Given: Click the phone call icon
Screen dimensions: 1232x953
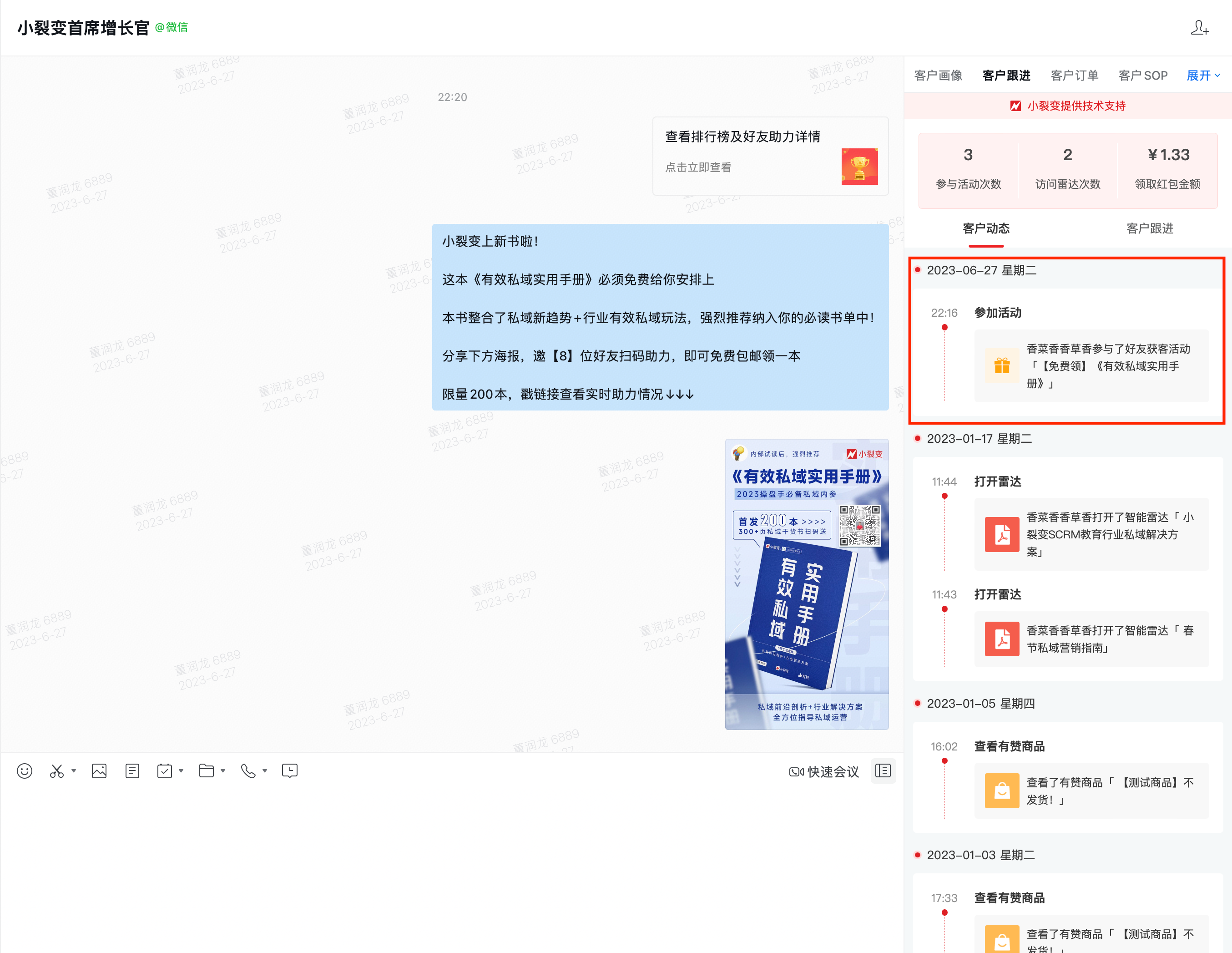Looking at the screenshot, I should coord(248,771).
